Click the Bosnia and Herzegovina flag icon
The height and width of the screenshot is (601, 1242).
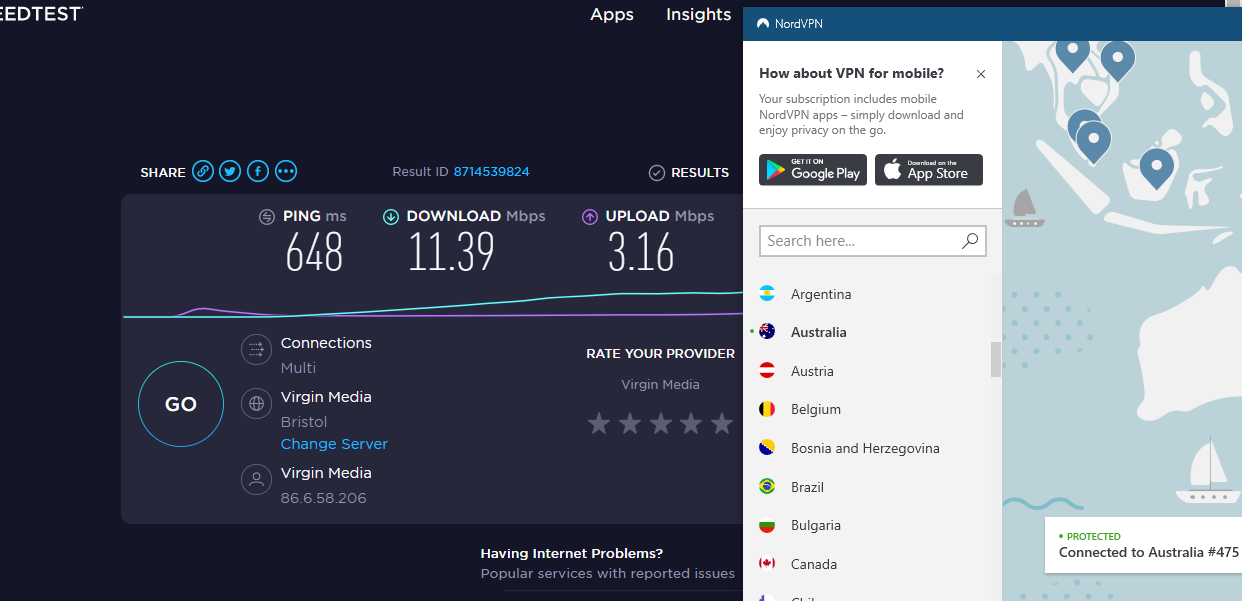767,448
